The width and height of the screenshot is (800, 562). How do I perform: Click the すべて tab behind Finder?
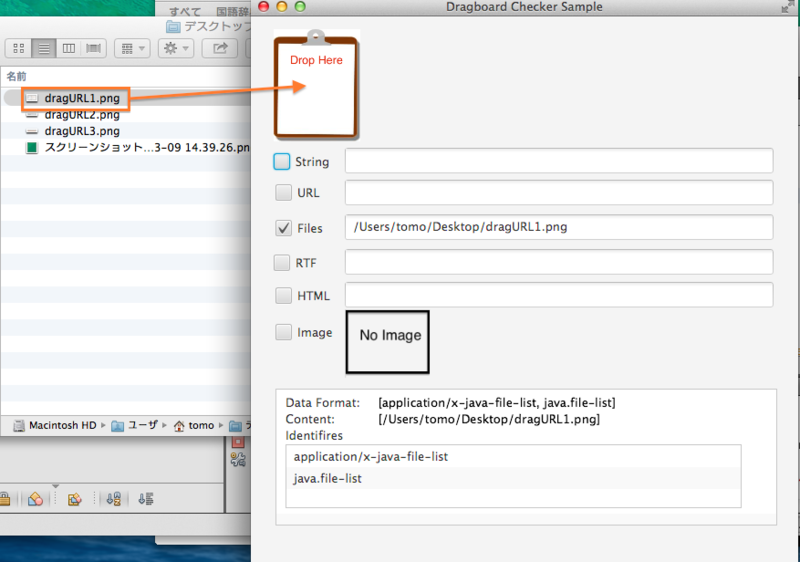[x=185, y=11]
